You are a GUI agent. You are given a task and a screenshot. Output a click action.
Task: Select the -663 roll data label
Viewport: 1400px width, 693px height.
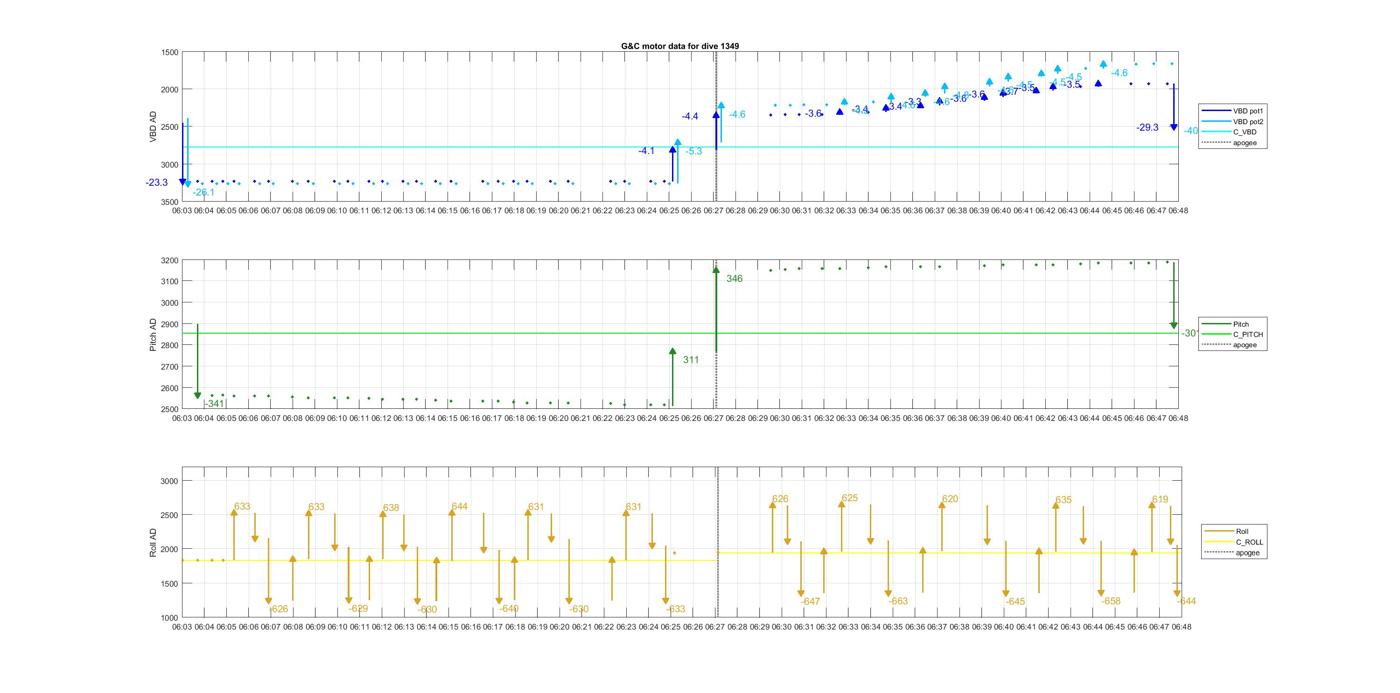(898, 601)
